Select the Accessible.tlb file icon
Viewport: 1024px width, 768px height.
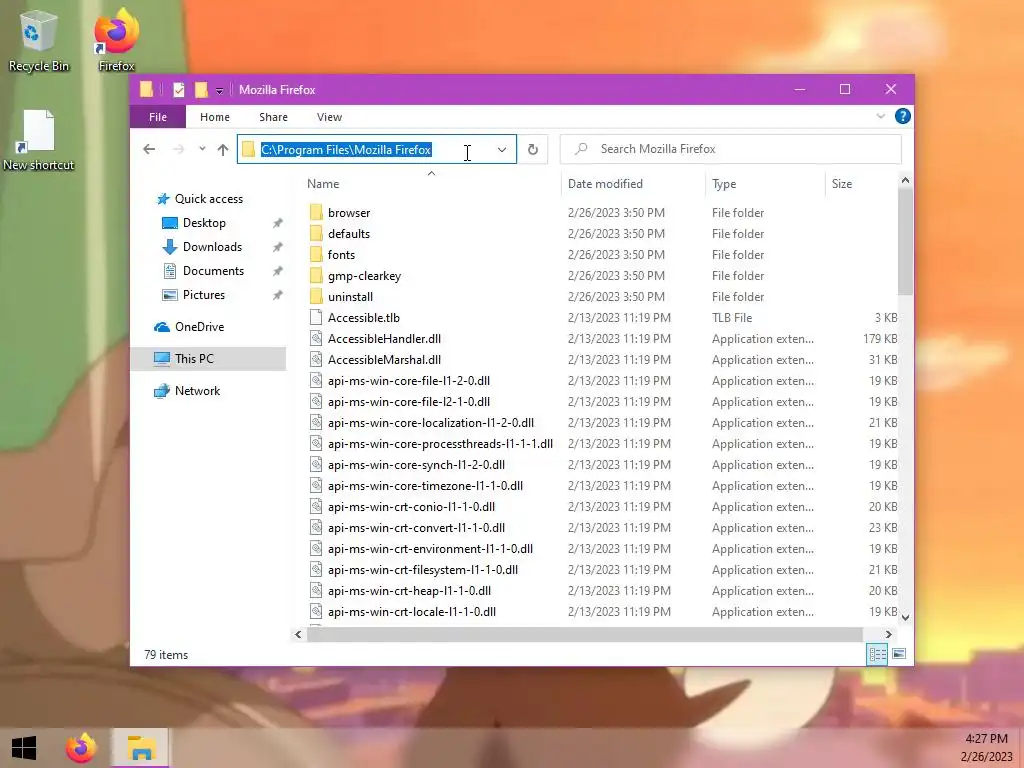pos(316,317)
